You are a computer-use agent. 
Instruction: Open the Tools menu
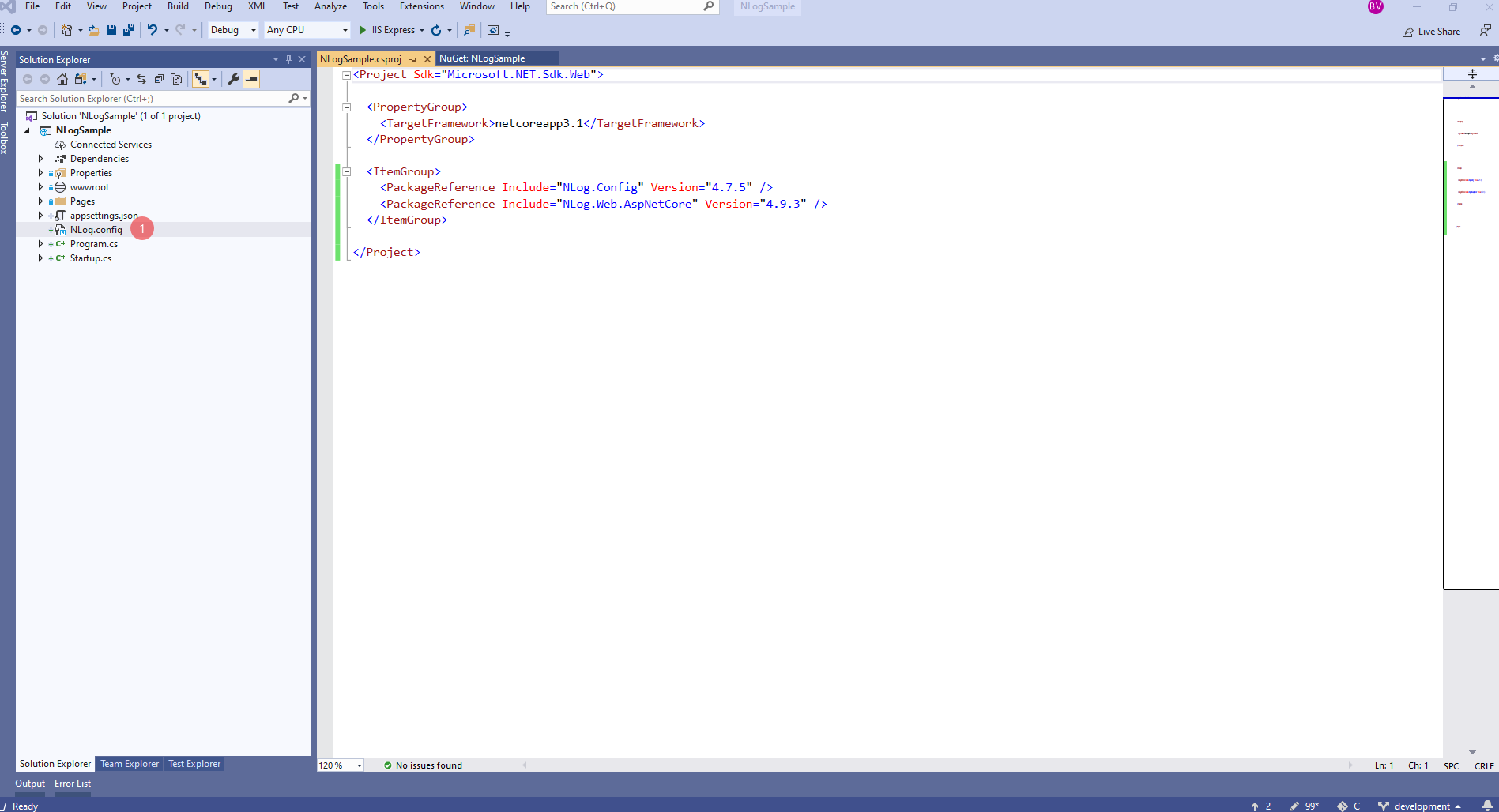coord(373,6)
